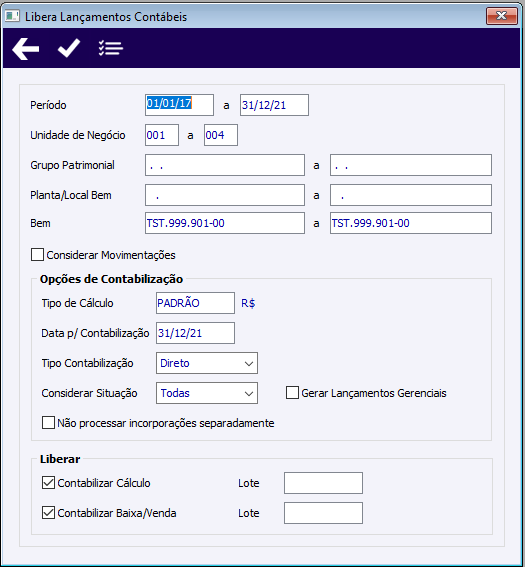The width and height of the screenshot is (525, 567).
Task: Click the Período start date field
Action: (179, 105)
